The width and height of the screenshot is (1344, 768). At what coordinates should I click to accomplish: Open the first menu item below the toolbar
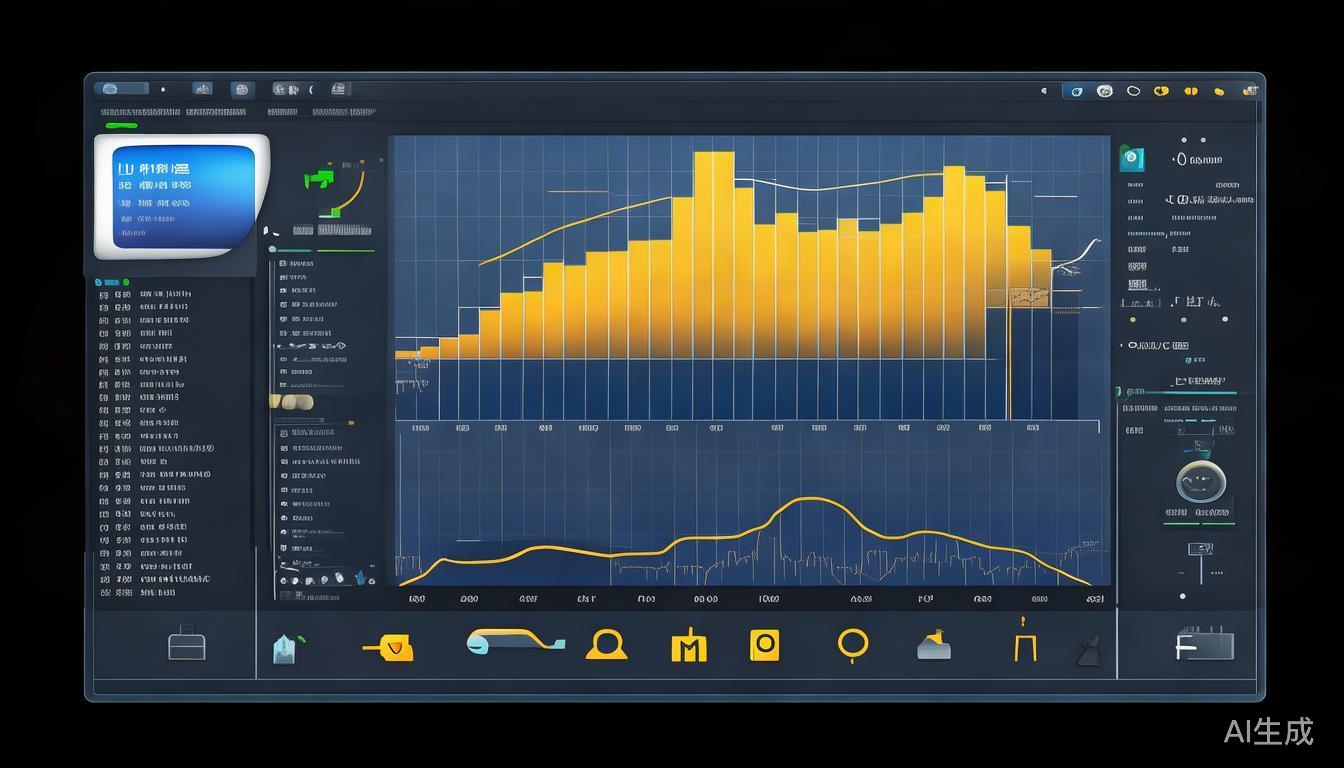click(x=139, y=112)
